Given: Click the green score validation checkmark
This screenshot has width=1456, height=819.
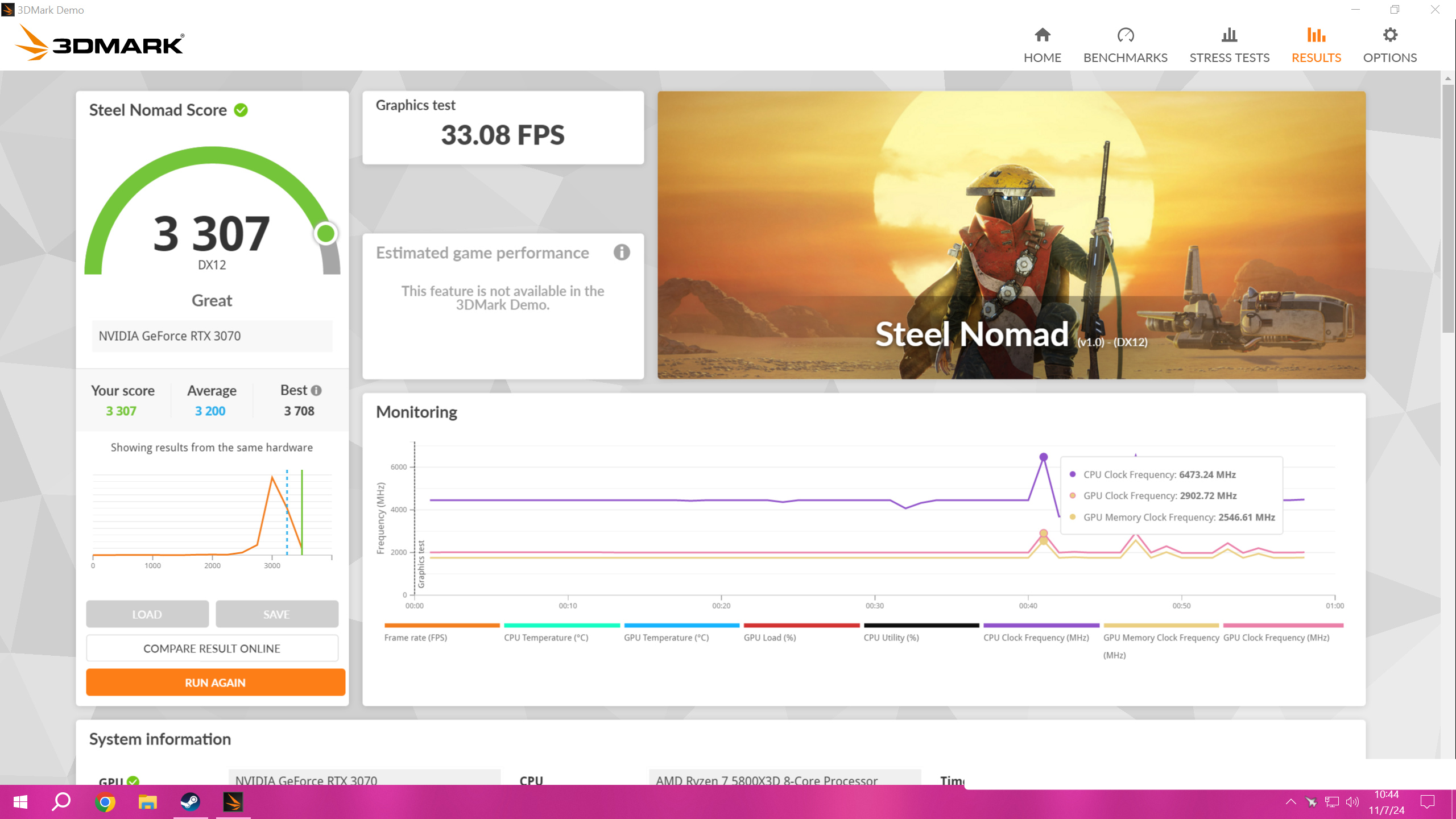Looking at the screenshot, I should click(x=241, y=110).
